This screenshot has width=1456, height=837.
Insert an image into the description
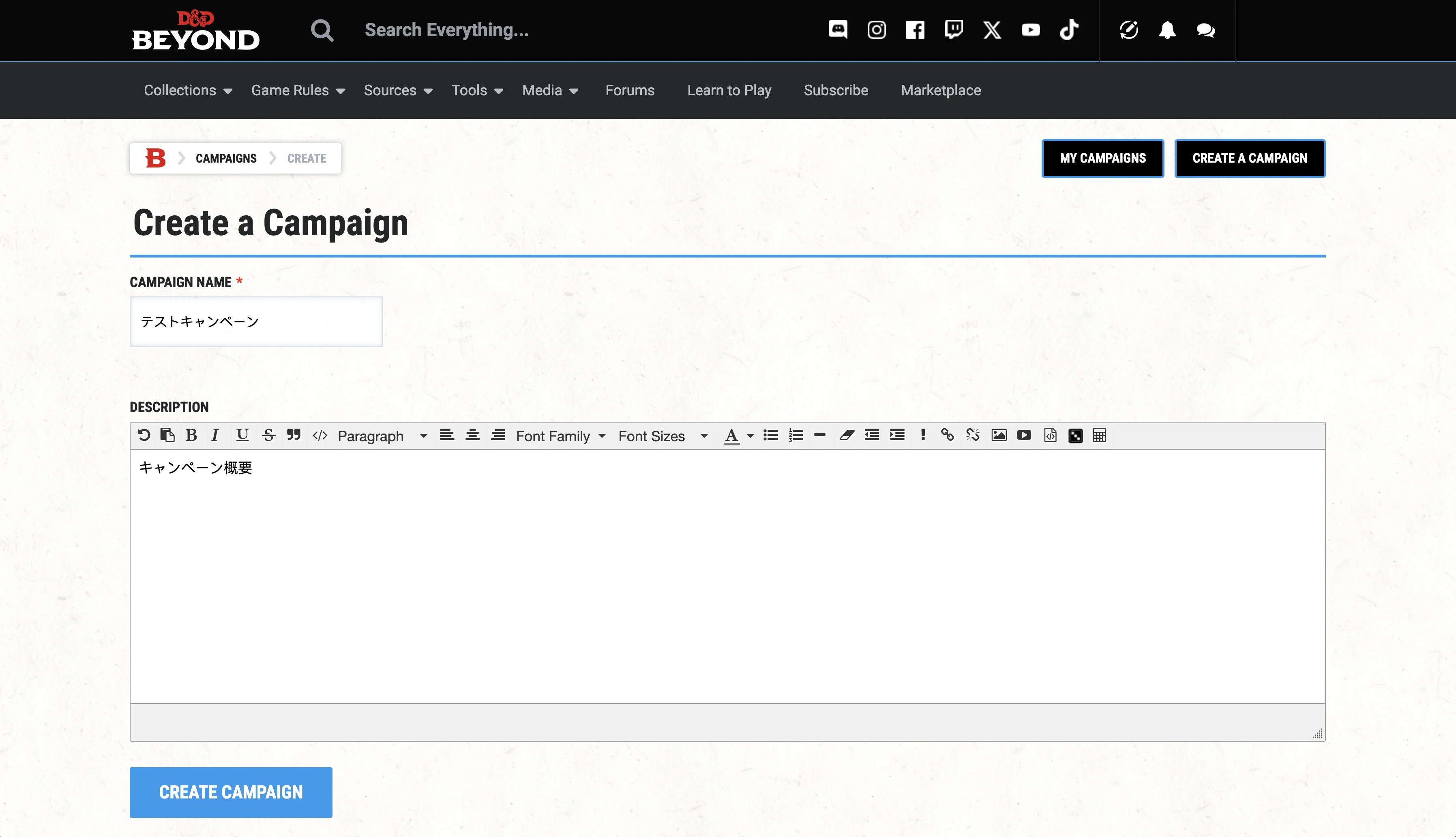[999, 435]
